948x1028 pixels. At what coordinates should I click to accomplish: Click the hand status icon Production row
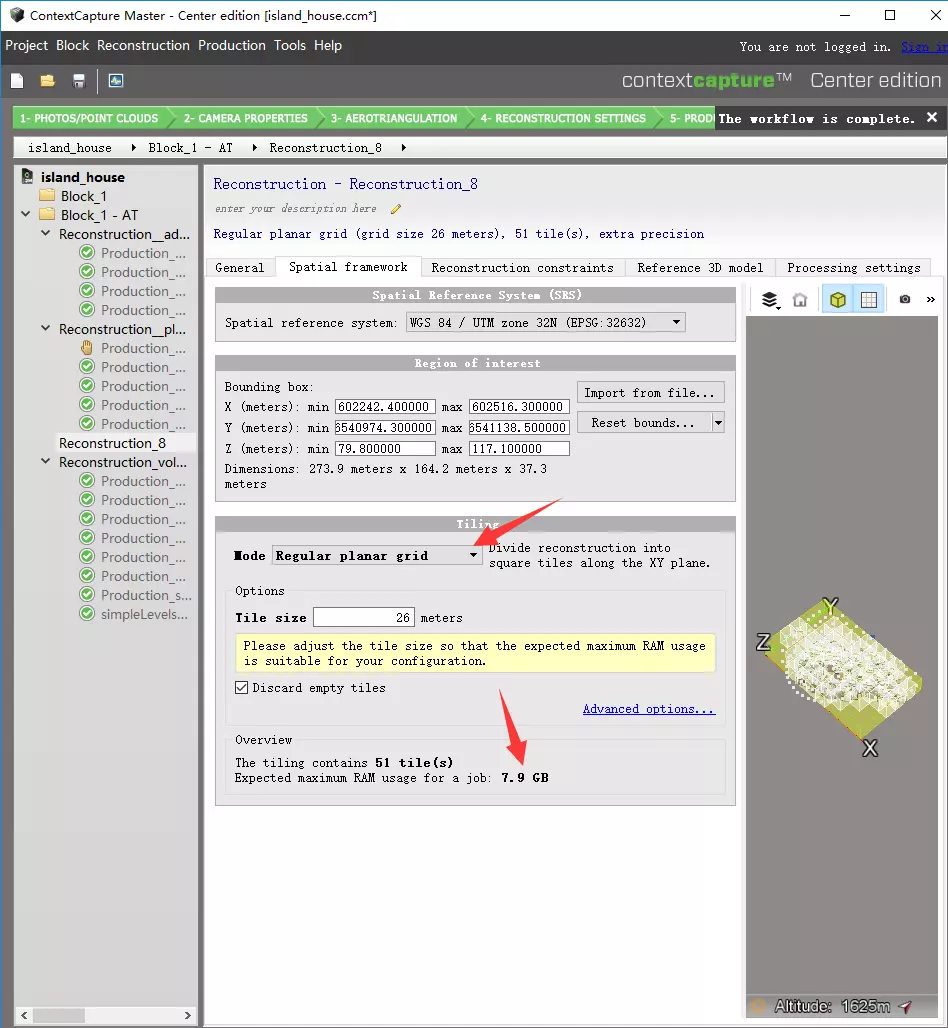(87, 348)
